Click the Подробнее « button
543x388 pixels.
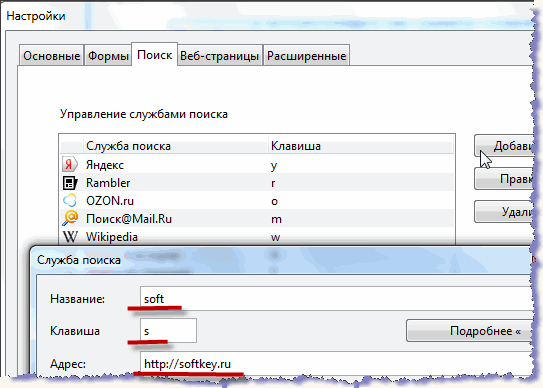coord(470,331)
